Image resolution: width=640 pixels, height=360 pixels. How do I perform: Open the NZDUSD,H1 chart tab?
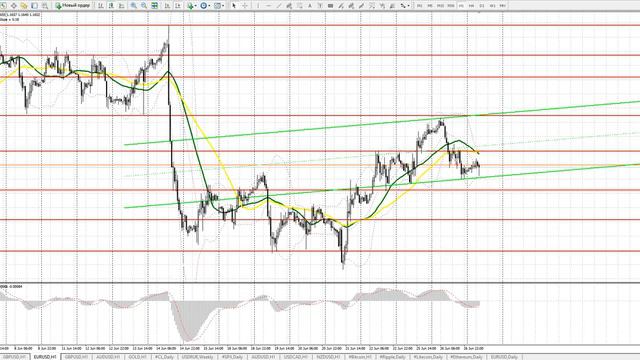(x=329, y=357)
